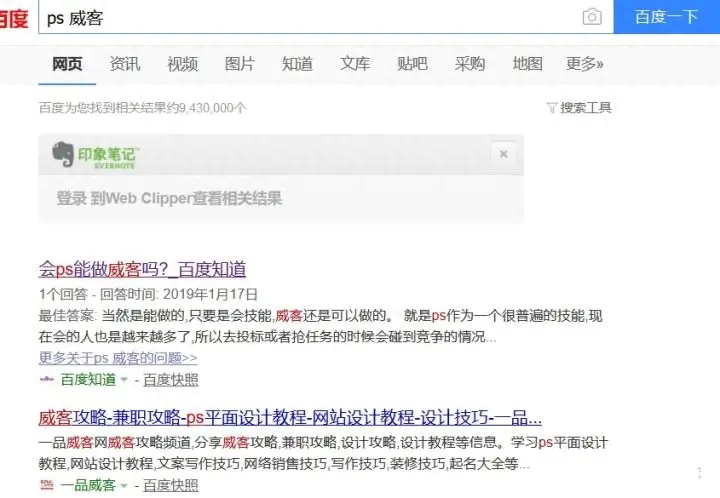This screenshot has width=720, height=498.
Task: Expand dropdown arrow next to 百度知道
Action: coord(124,380)
